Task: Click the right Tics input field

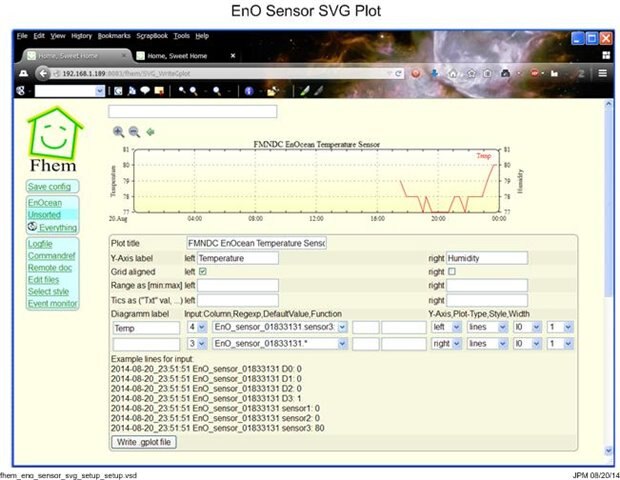Action: tap(487, 300)
